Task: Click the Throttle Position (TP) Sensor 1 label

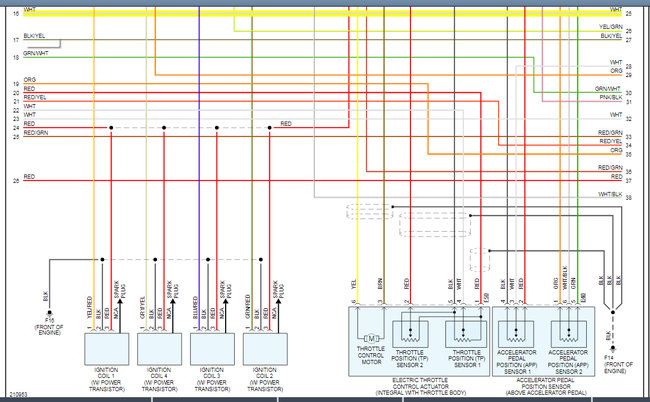Action: pyautogui.click(x=466, y=358)
